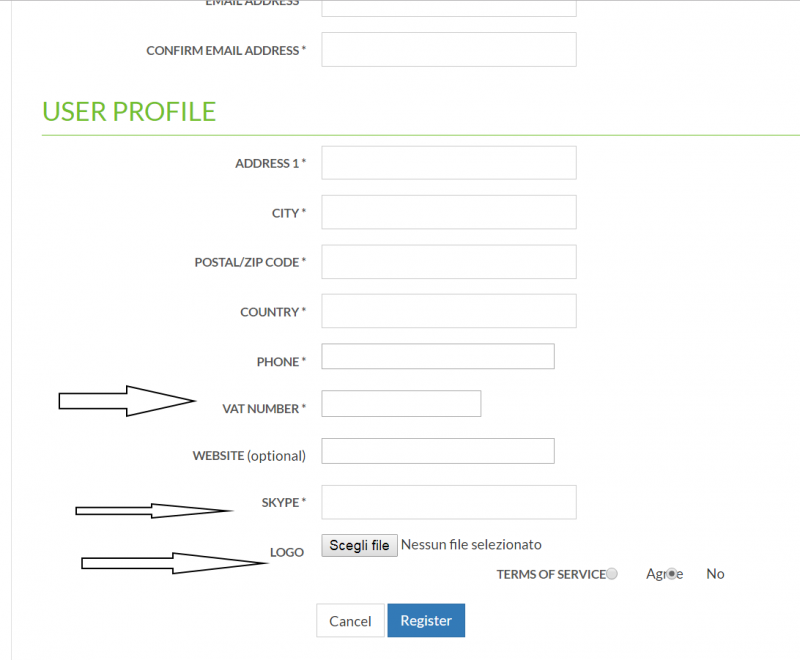Image resolution: width=800 pixels, height=660 pixels.
Task: Click the arrow pointing to VAT Number
Action: point(127,401)
